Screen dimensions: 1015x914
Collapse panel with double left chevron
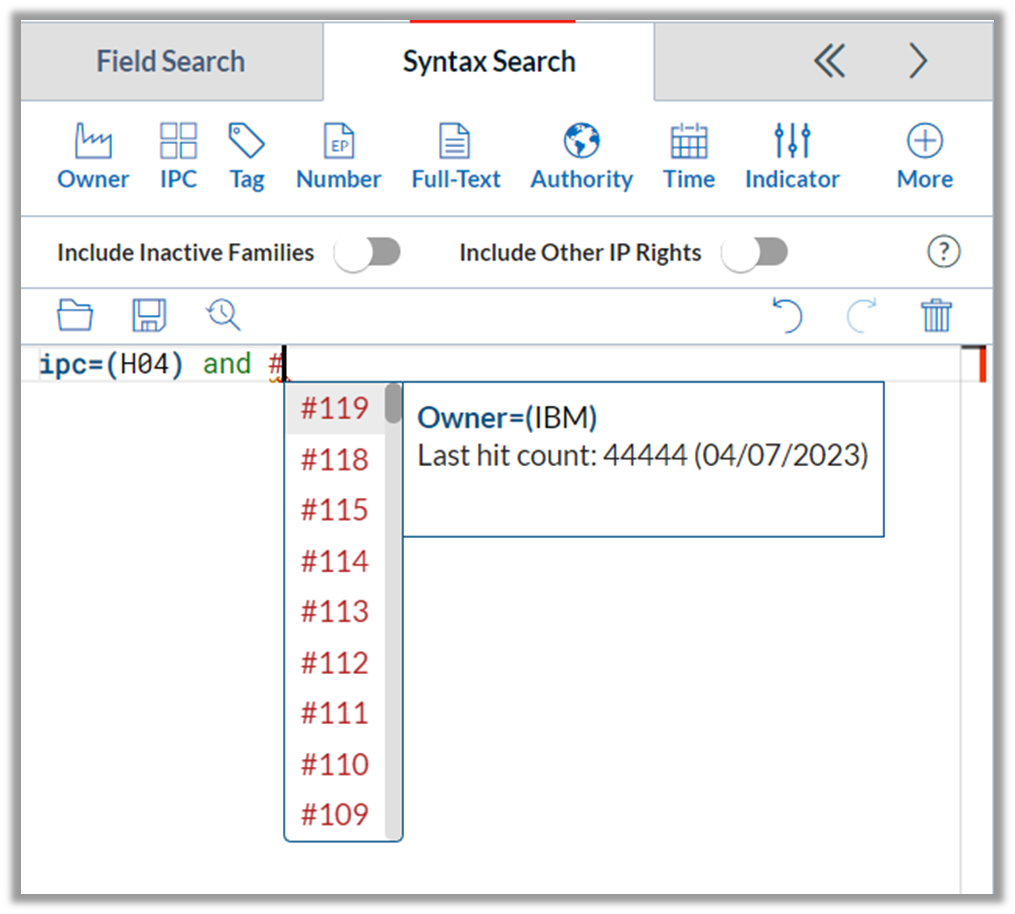pos(830,61)
